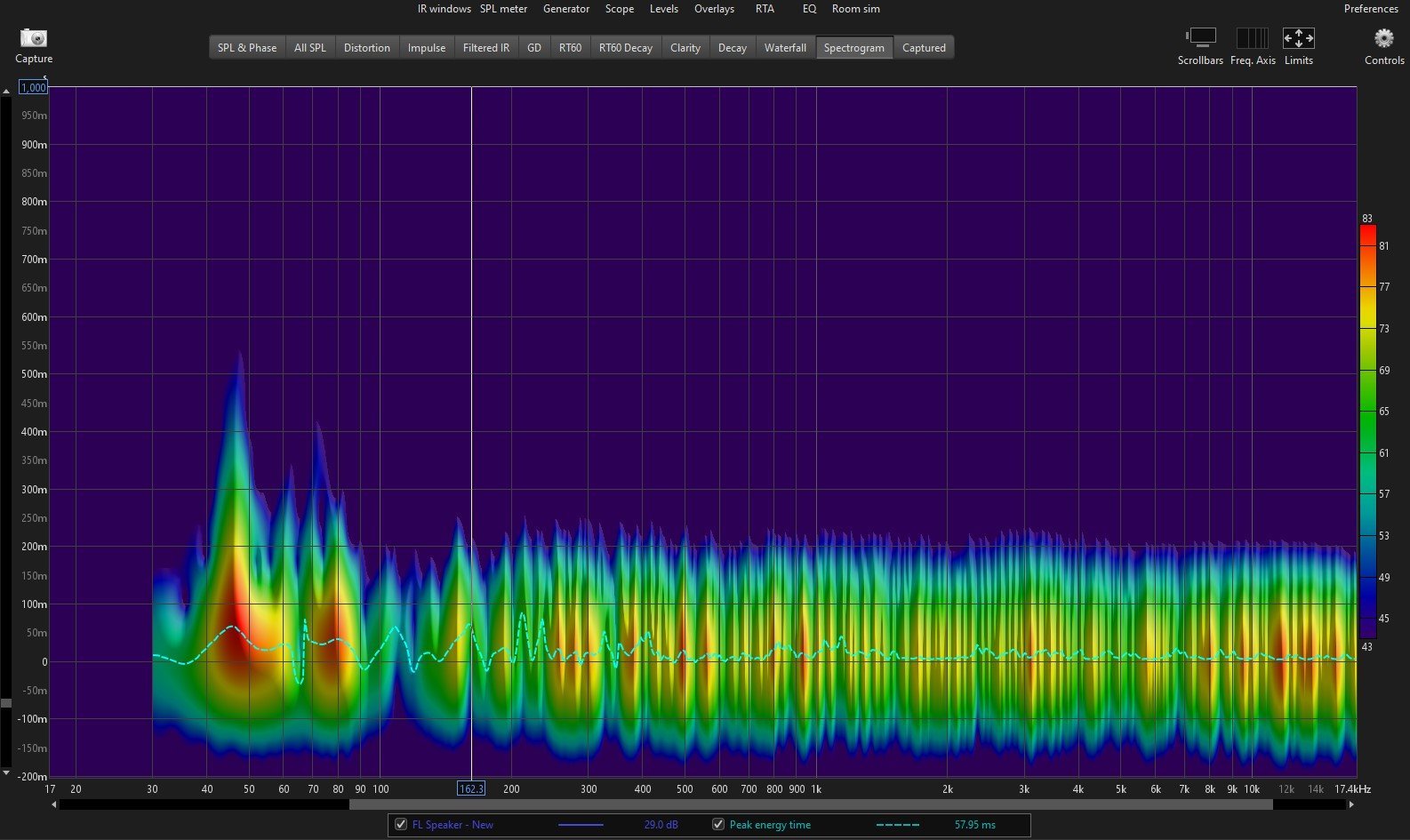Open the Captured tab

tap(925, 48)
